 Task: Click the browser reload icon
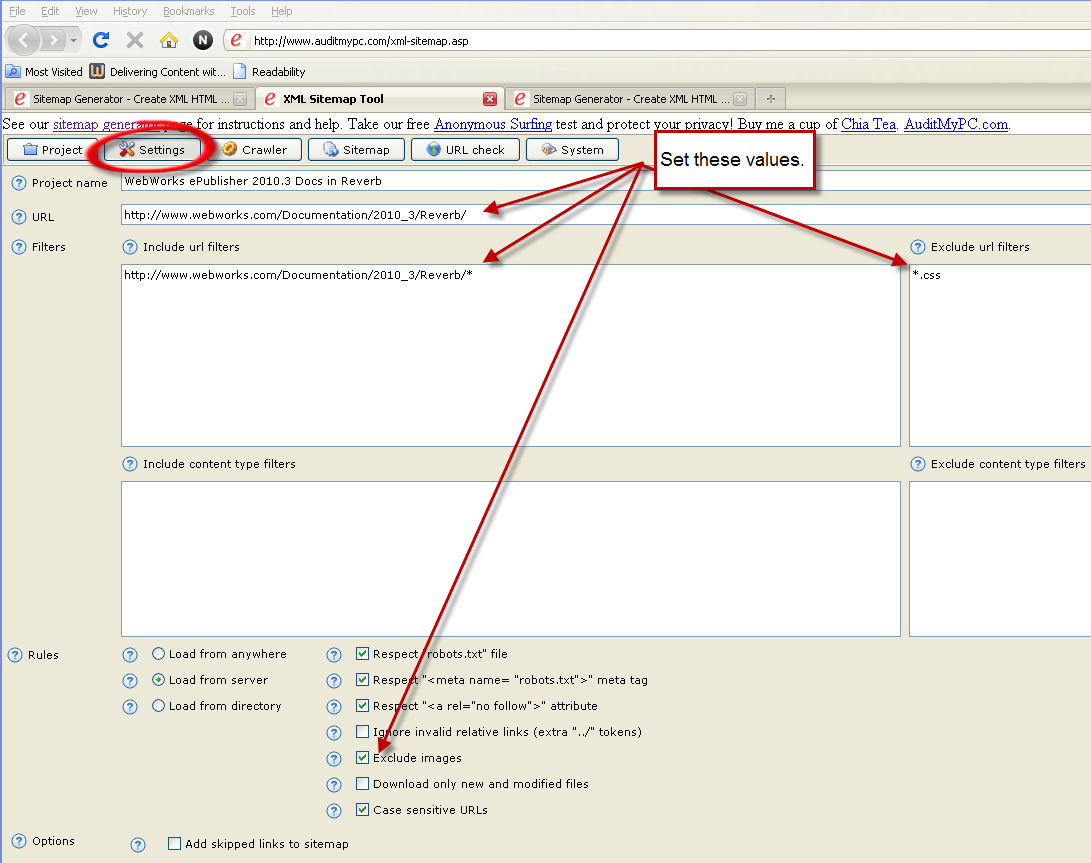[x=100, y=41]
